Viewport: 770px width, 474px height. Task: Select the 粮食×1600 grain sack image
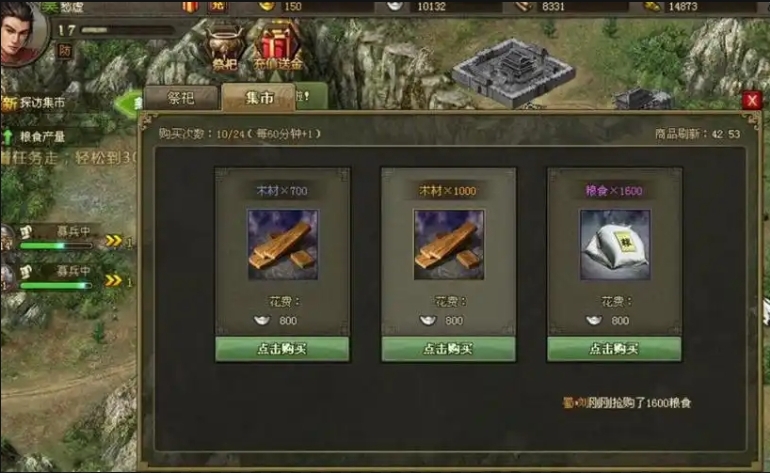[615, 245]
